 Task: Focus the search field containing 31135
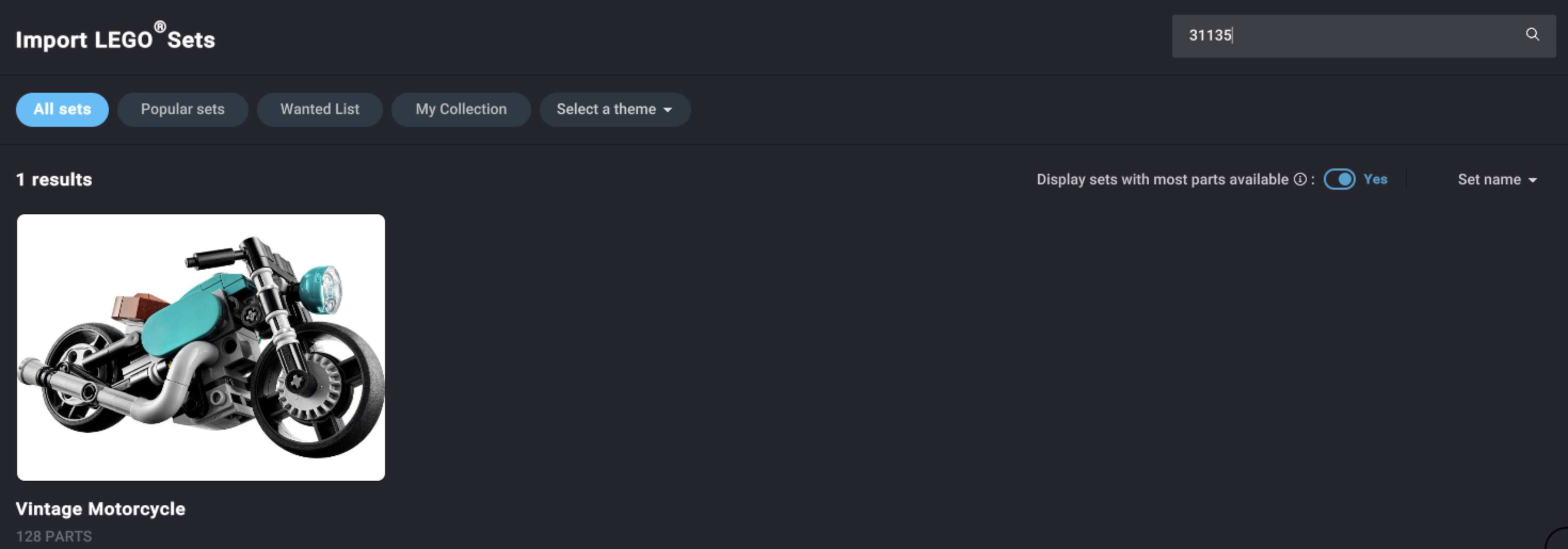pyautogui.click(x=1339, y=36)
